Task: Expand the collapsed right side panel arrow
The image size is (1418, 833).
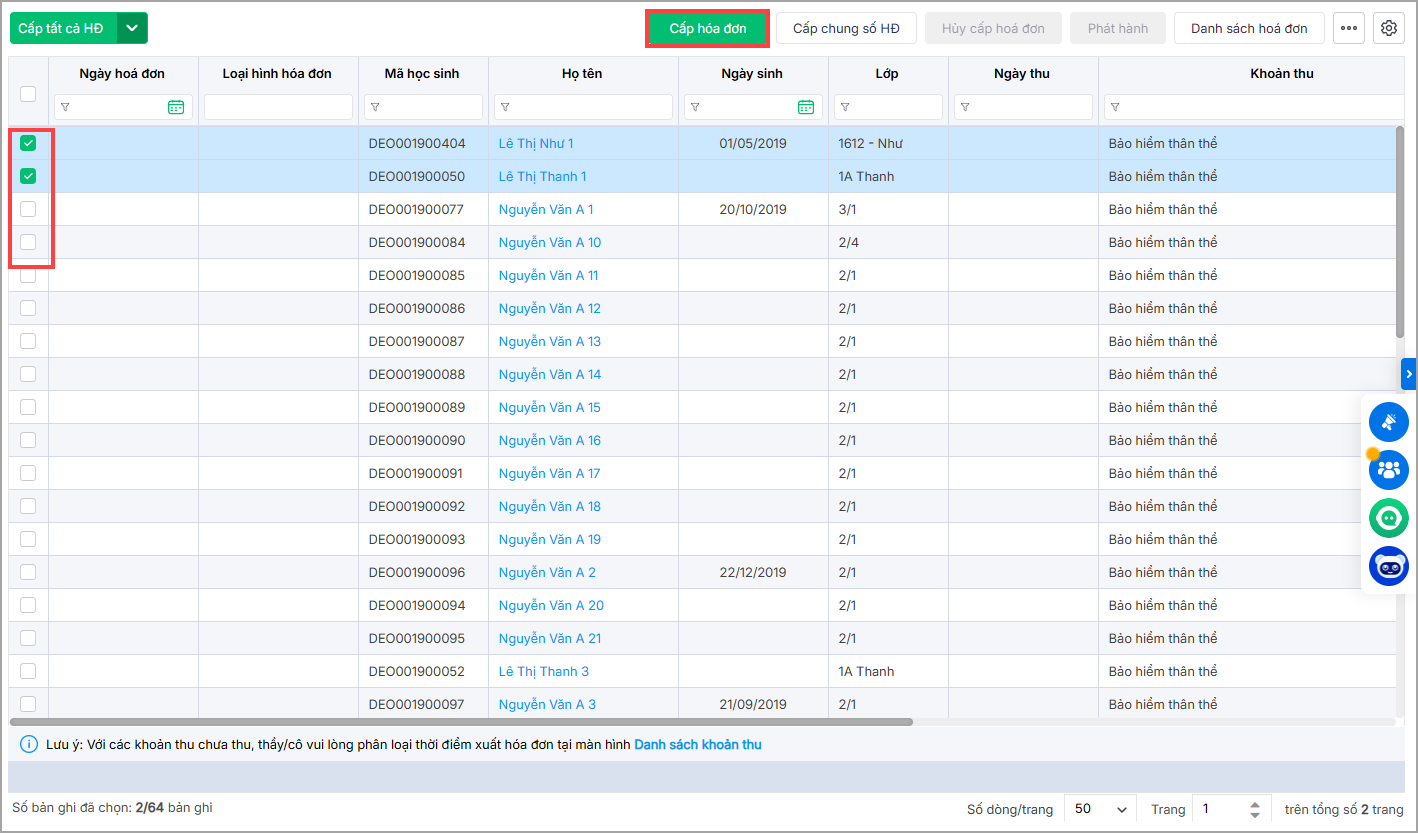Action: (1409, 374)
